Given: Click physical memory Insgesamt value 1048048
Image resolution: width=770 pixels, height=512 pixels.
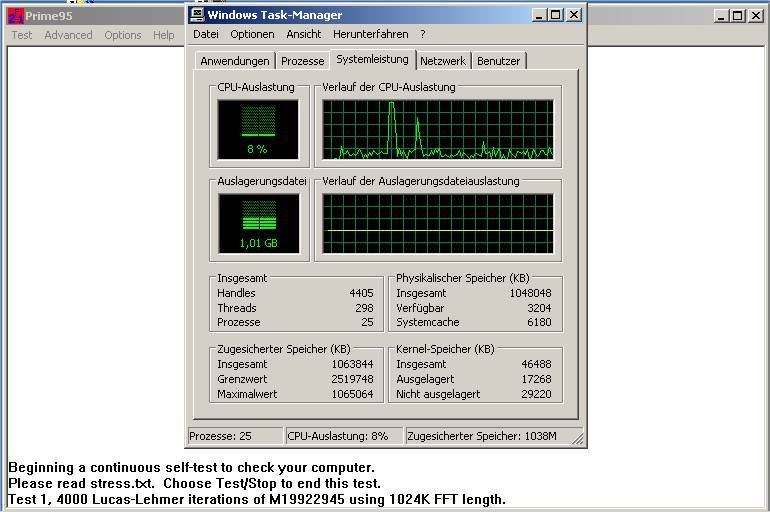Looking at the screenshot, I should click(530, 293).
